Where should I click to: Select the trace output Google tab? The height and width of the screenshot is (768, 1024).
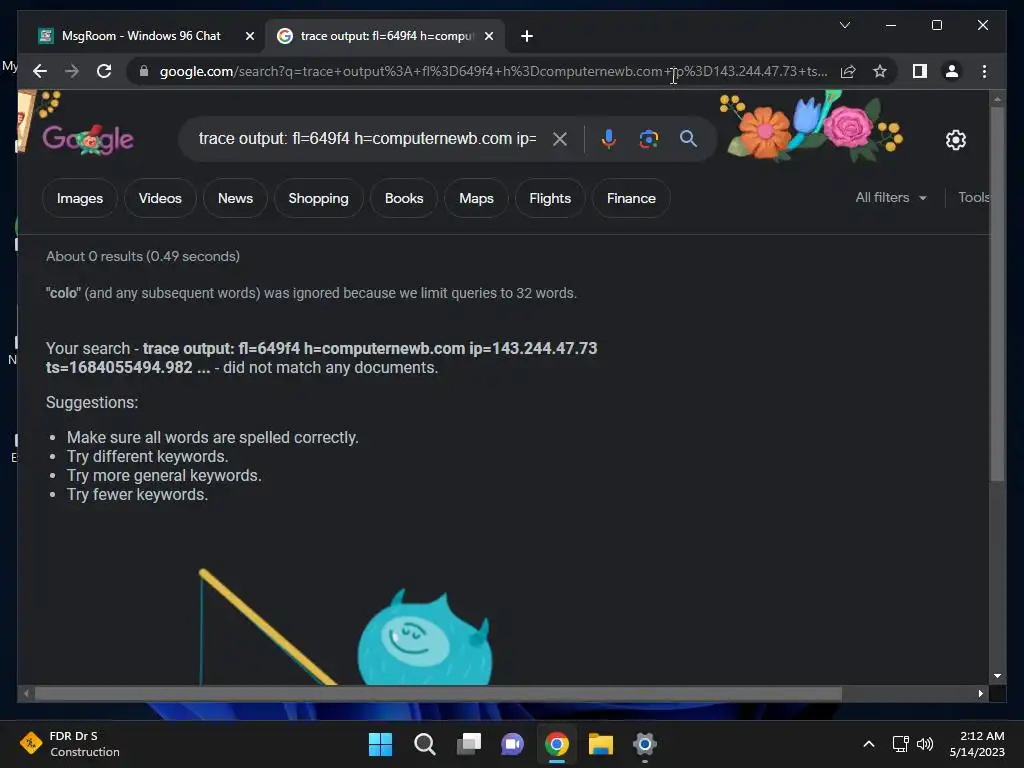pyautogui.click(x=385, y=36)
